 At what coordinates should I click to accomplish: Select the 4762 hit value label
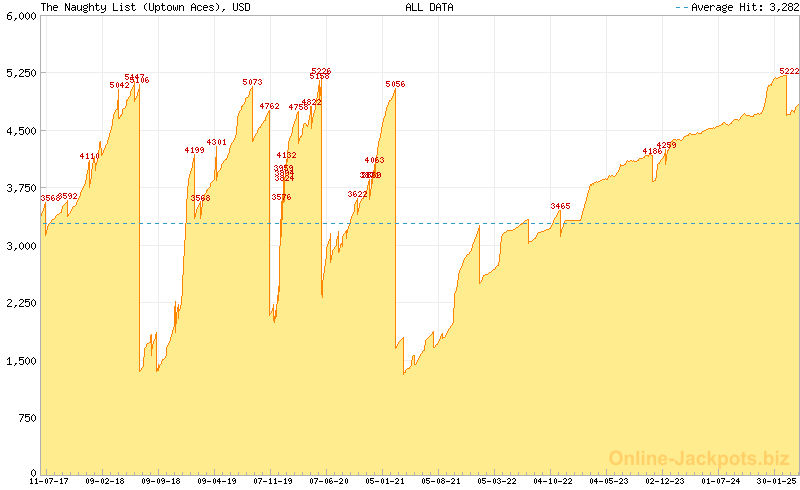pyautogui.click(x=269, y=106)
